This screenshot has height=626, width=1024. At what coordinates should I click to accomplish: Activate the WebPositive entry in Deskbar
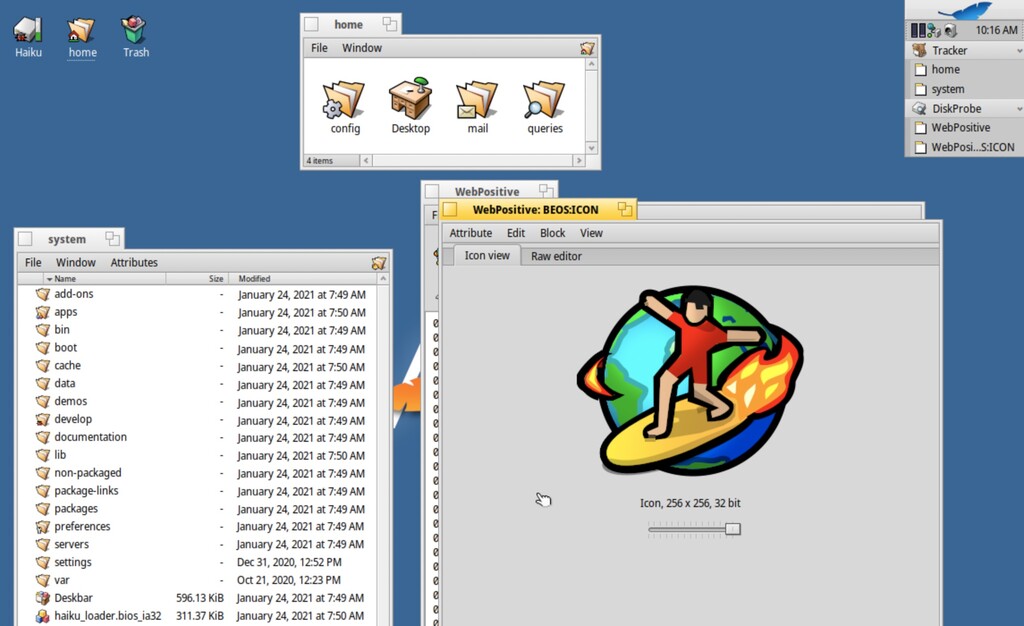960,128
